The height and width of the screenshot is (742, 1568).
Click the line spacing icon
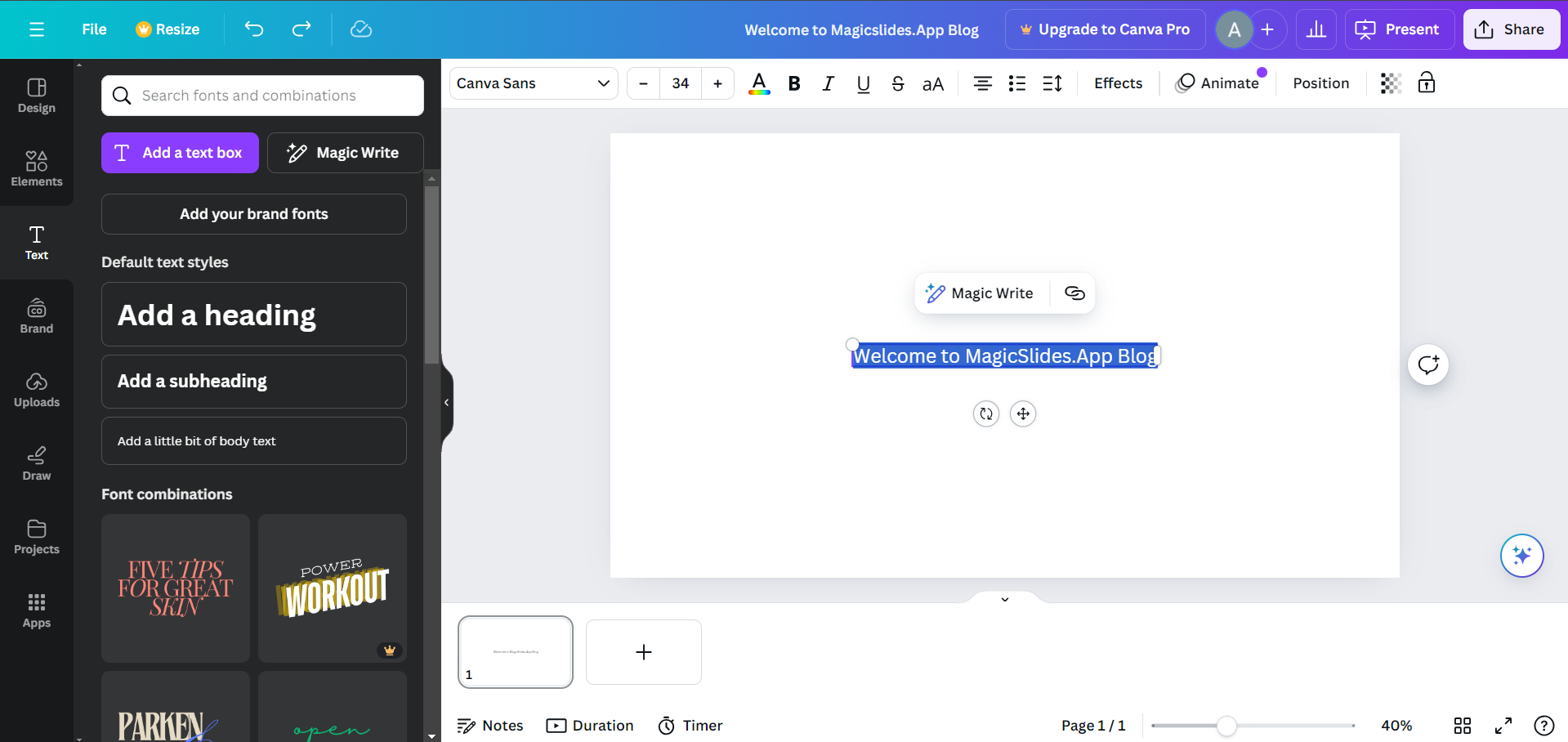(1052, 83)
